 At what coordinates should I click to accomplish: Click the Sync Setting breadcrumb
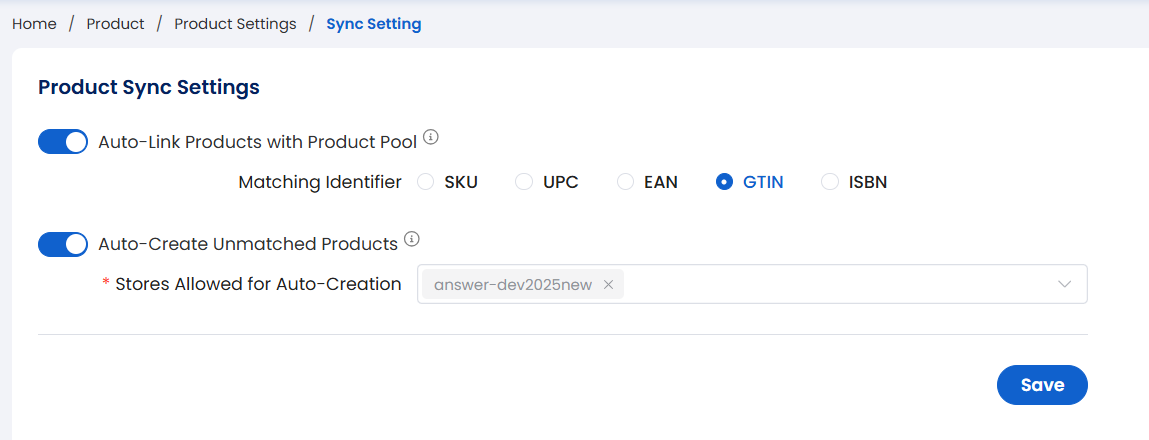373,24
